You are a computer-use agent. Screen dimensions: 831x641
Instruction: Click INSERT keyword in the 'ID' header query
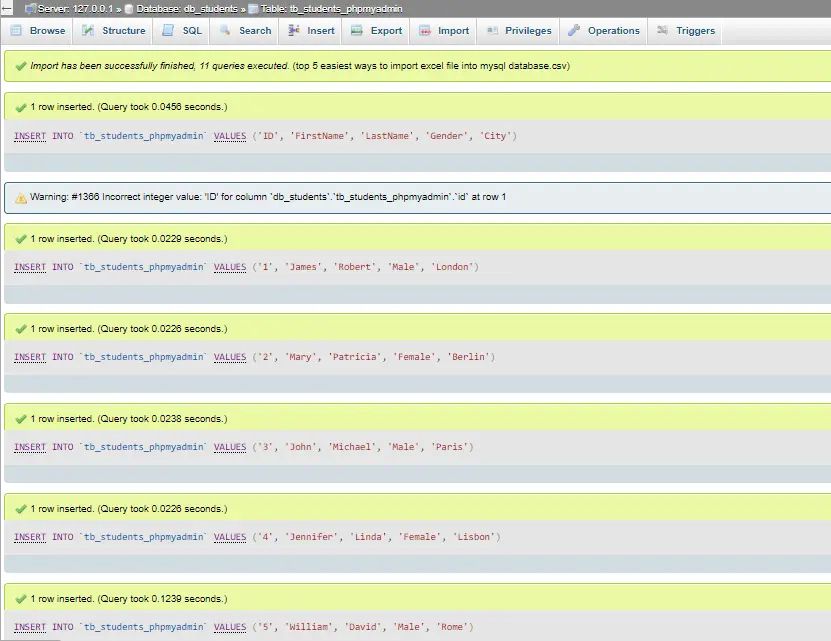pyautogui.click(x=30, y=136)
